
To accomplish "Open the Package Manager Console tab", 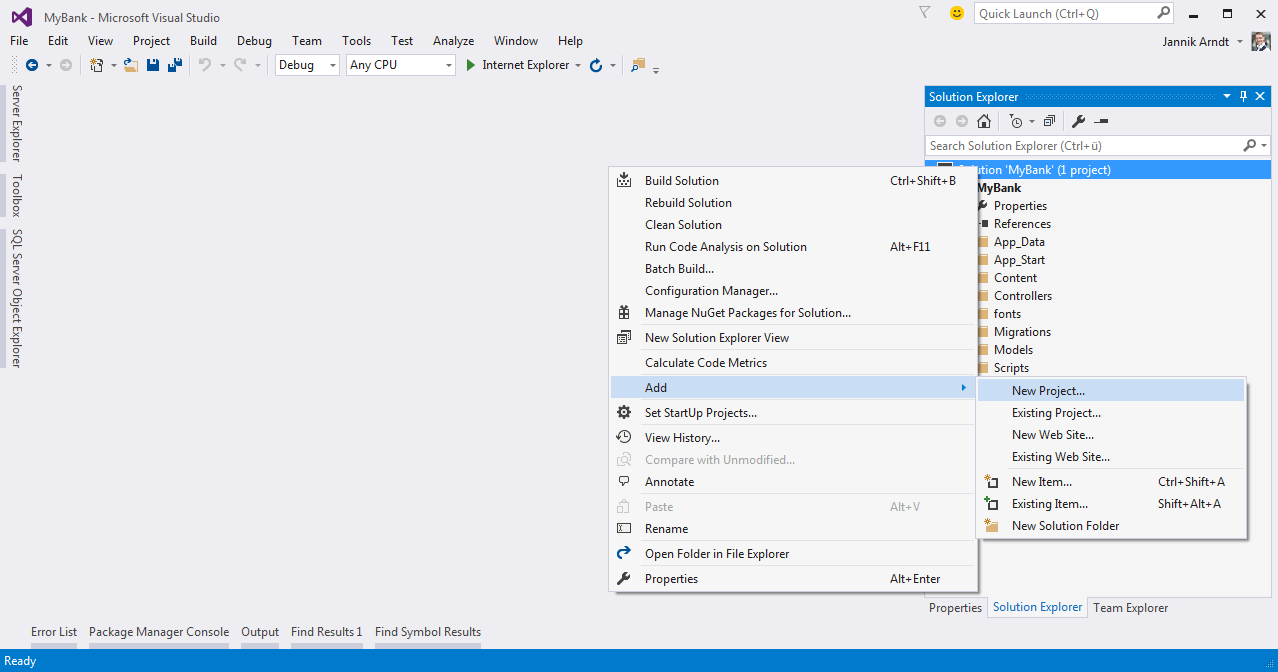I will (x=159, y=632).
